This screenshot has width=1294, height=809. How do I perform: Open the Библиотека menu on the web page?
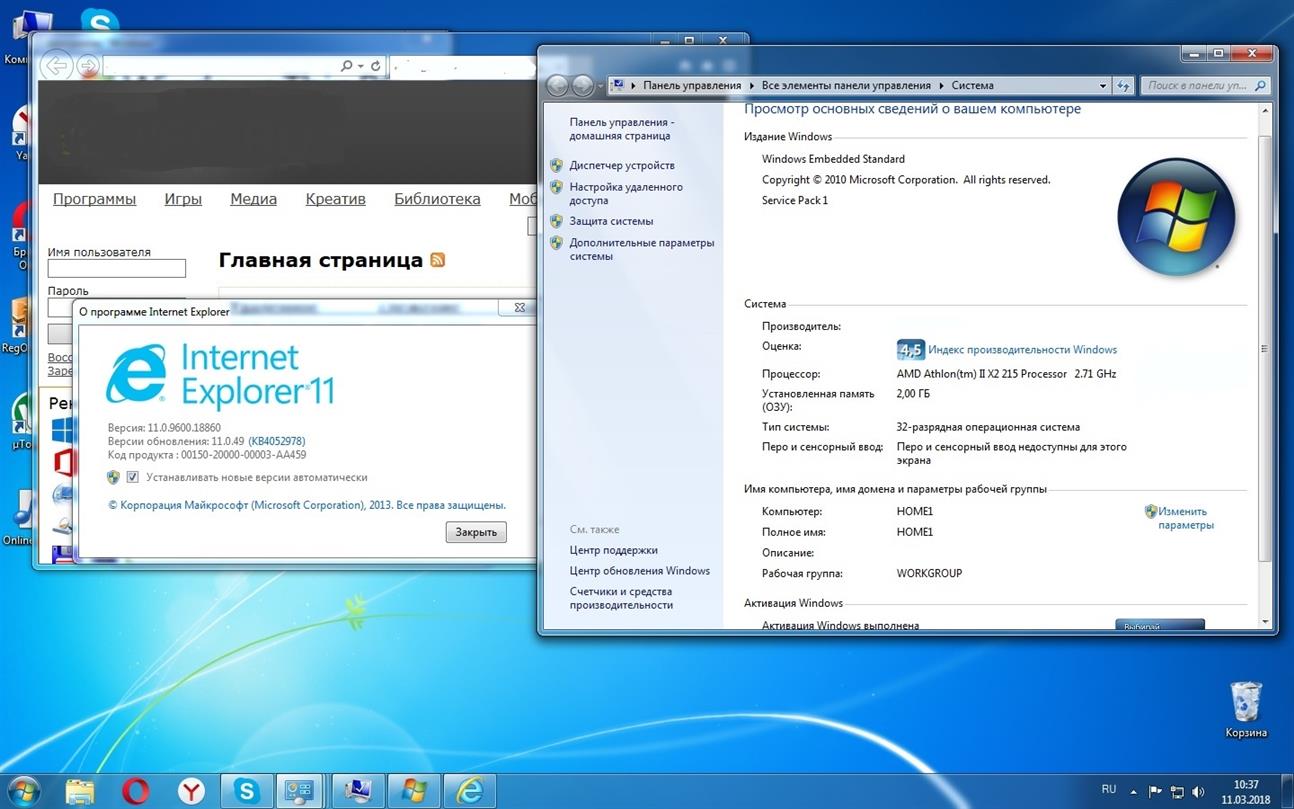437,199
